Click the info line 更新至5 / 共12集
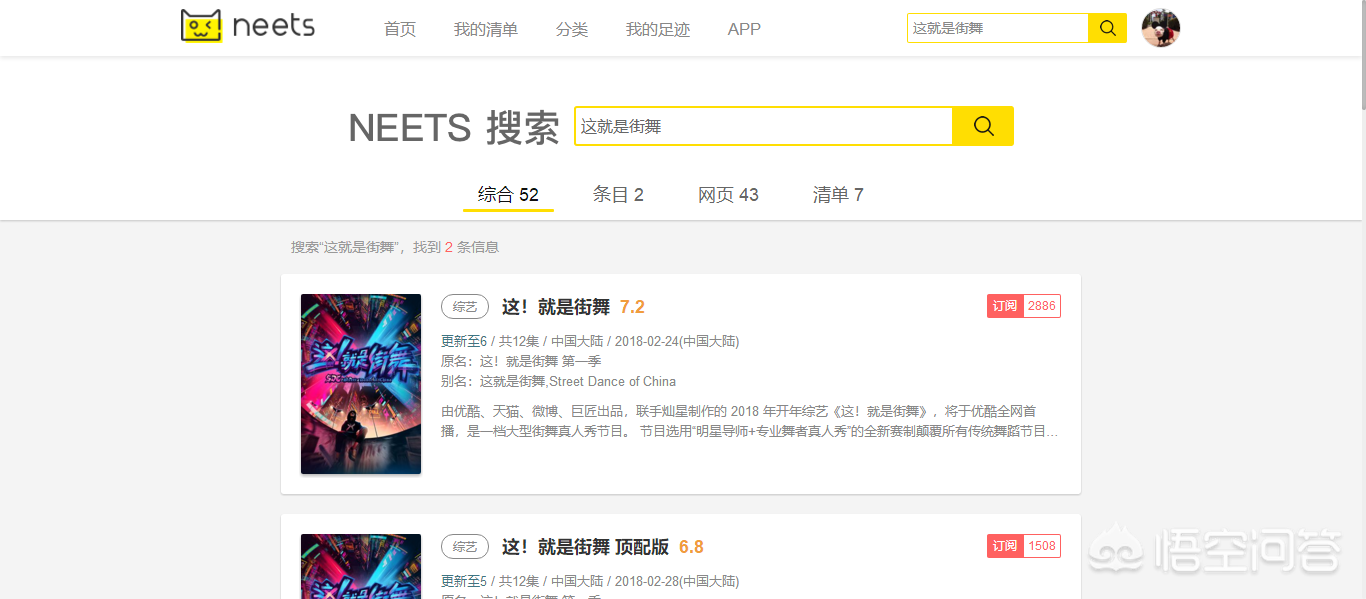Screen dimensions: 1366x599 pyautogui.click(x=590, y=581)
